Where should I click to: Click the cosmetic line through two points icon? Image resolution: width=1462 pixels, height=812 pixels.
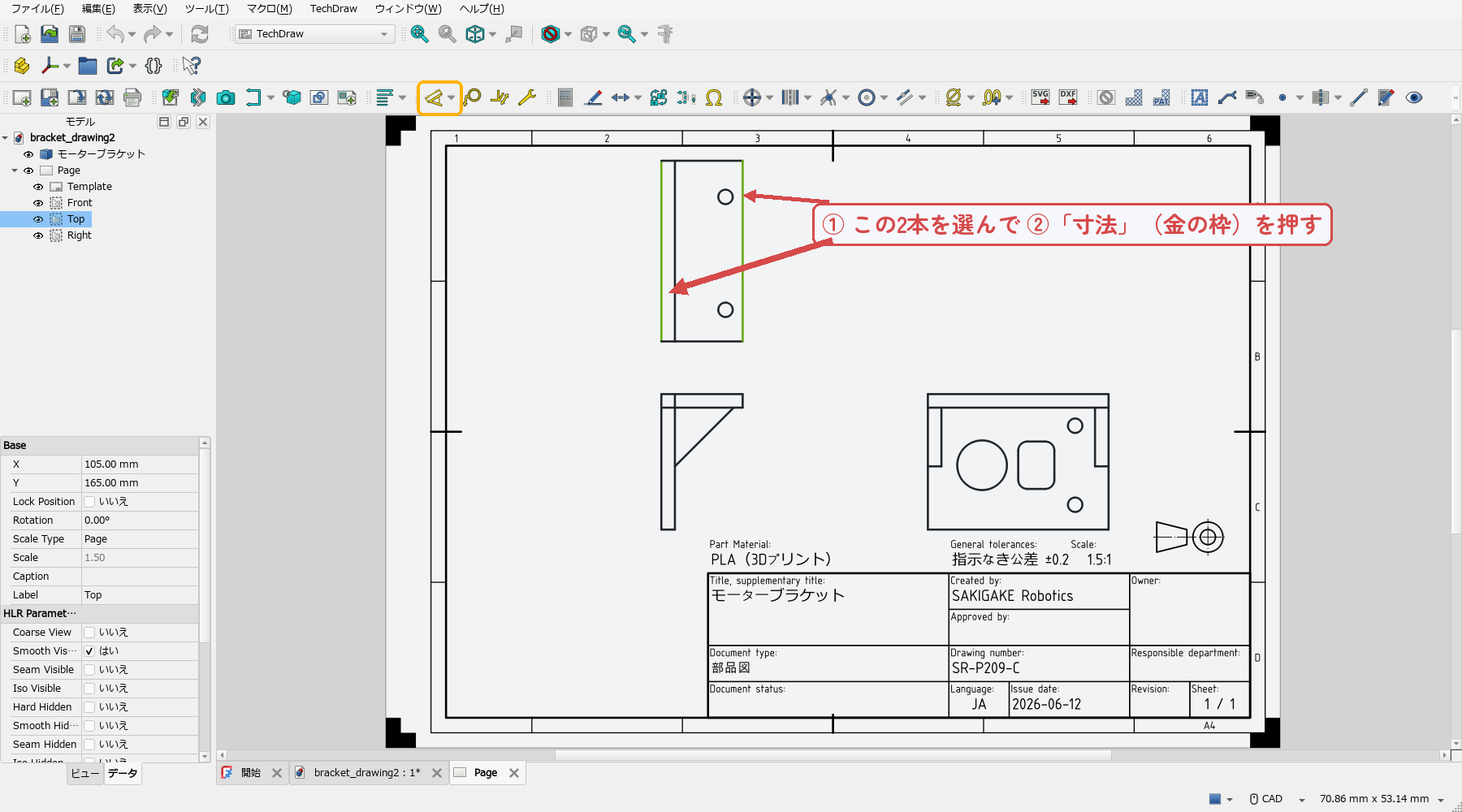[x=1359, y=98]
